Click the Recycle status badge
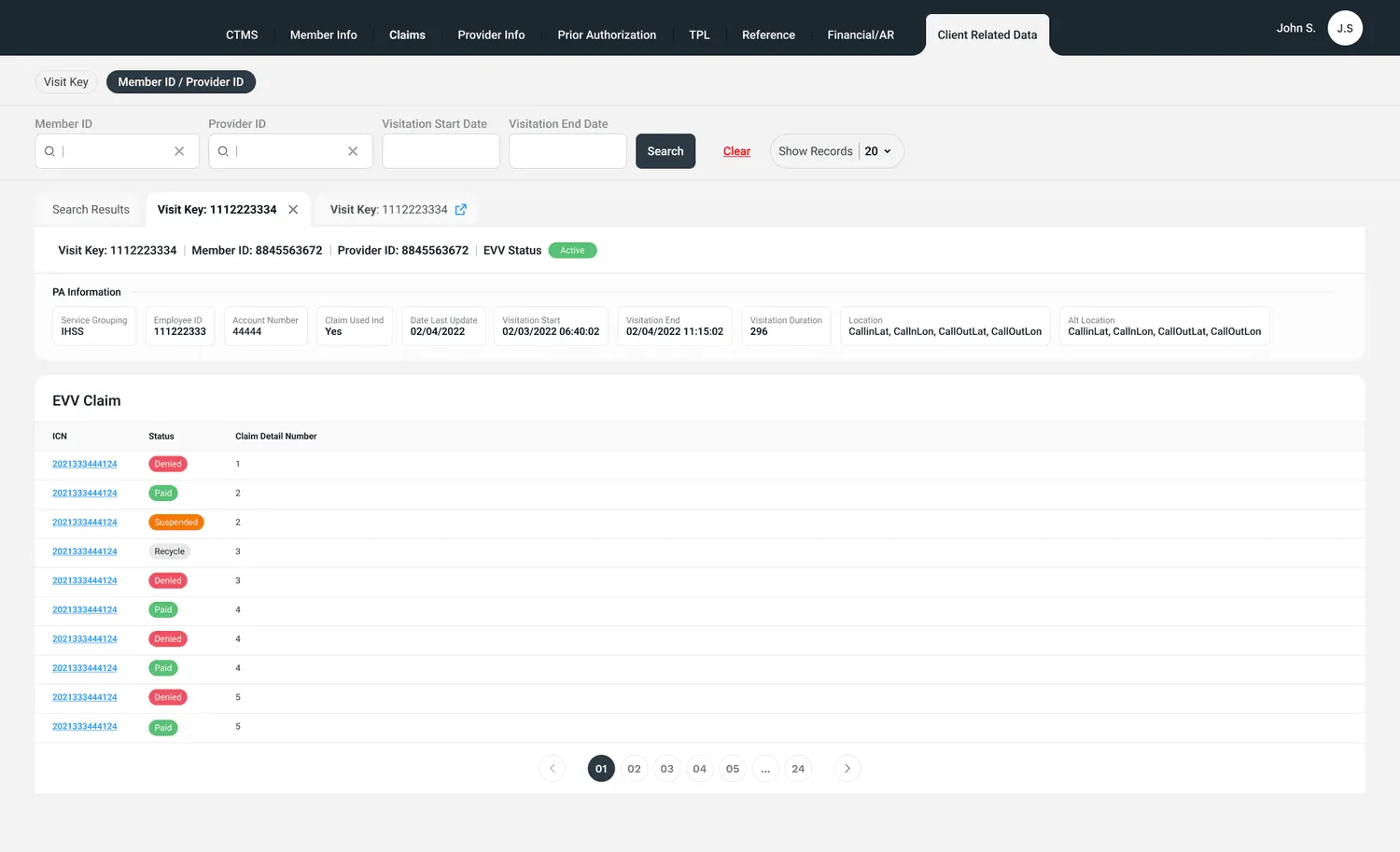This screenshot has width=1400, height=852. pyautogui.click(x=170, y=552)
